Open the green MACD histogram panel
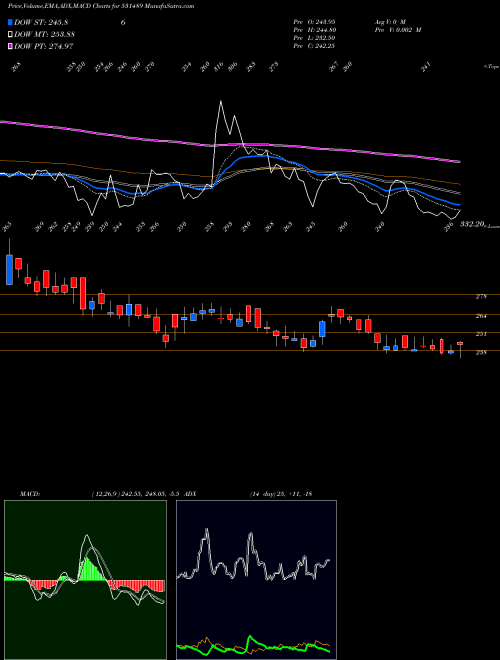The width and height of the screenshot is (500, 660). (x=85, y=580)
